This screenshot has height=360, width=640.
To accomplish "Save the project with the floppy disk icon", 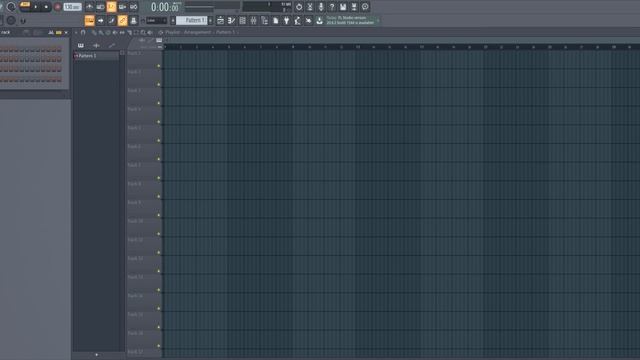I will click(x=343, y=7).
